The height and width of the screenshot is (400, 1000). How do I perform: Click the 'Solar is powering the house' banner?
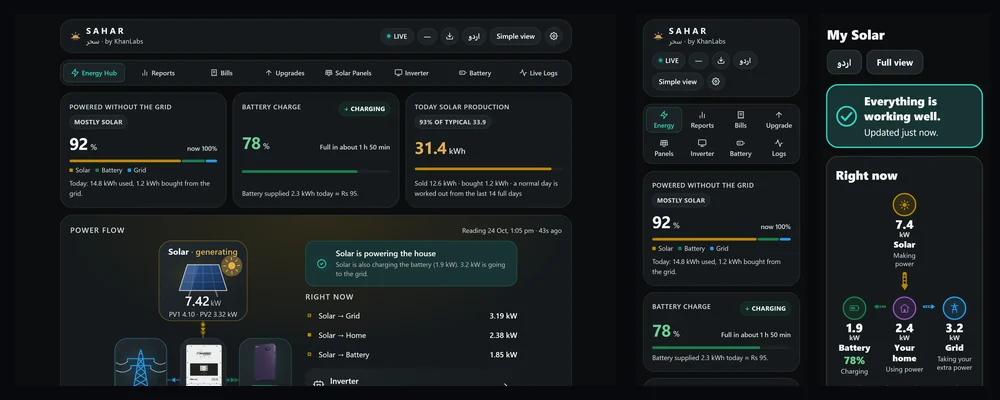(x=411, y=263)
